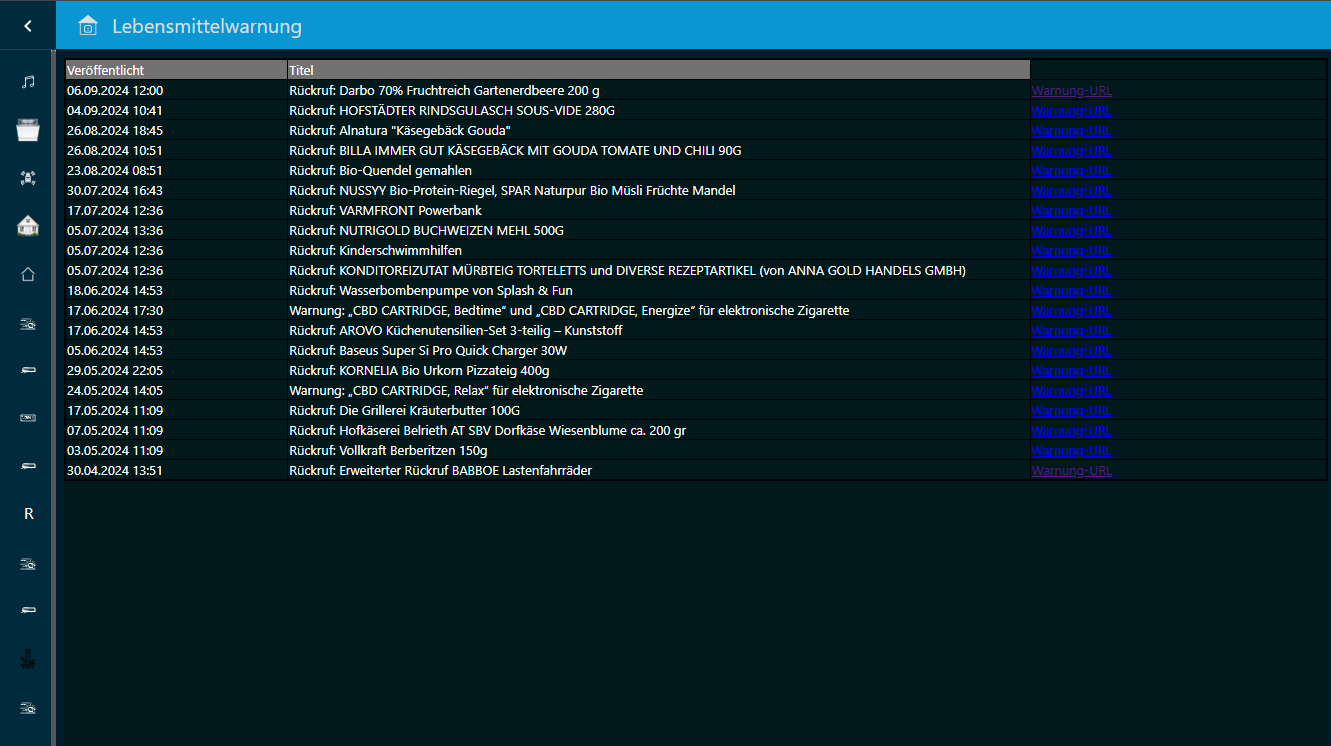Follow Warnung-URL for CBD CARTRIDGE Relax warning
This screenshot has width=1331, height=746.
[x=1071, y=390]
